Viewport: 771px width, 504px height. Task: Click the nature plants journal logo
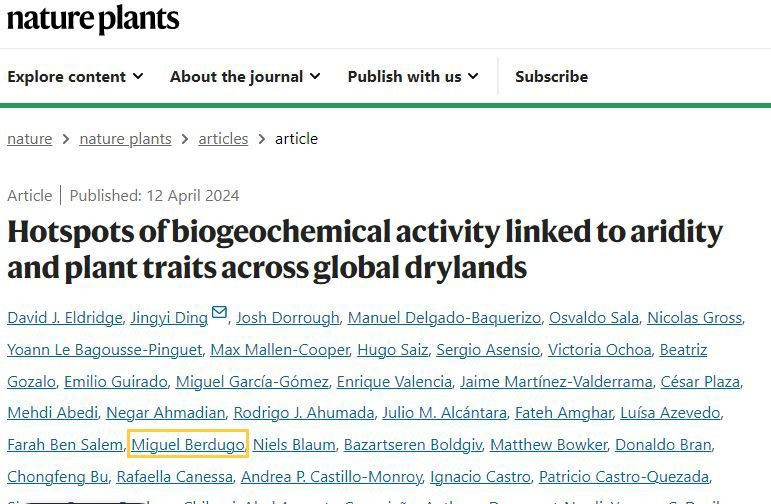(x=93, y=19)
